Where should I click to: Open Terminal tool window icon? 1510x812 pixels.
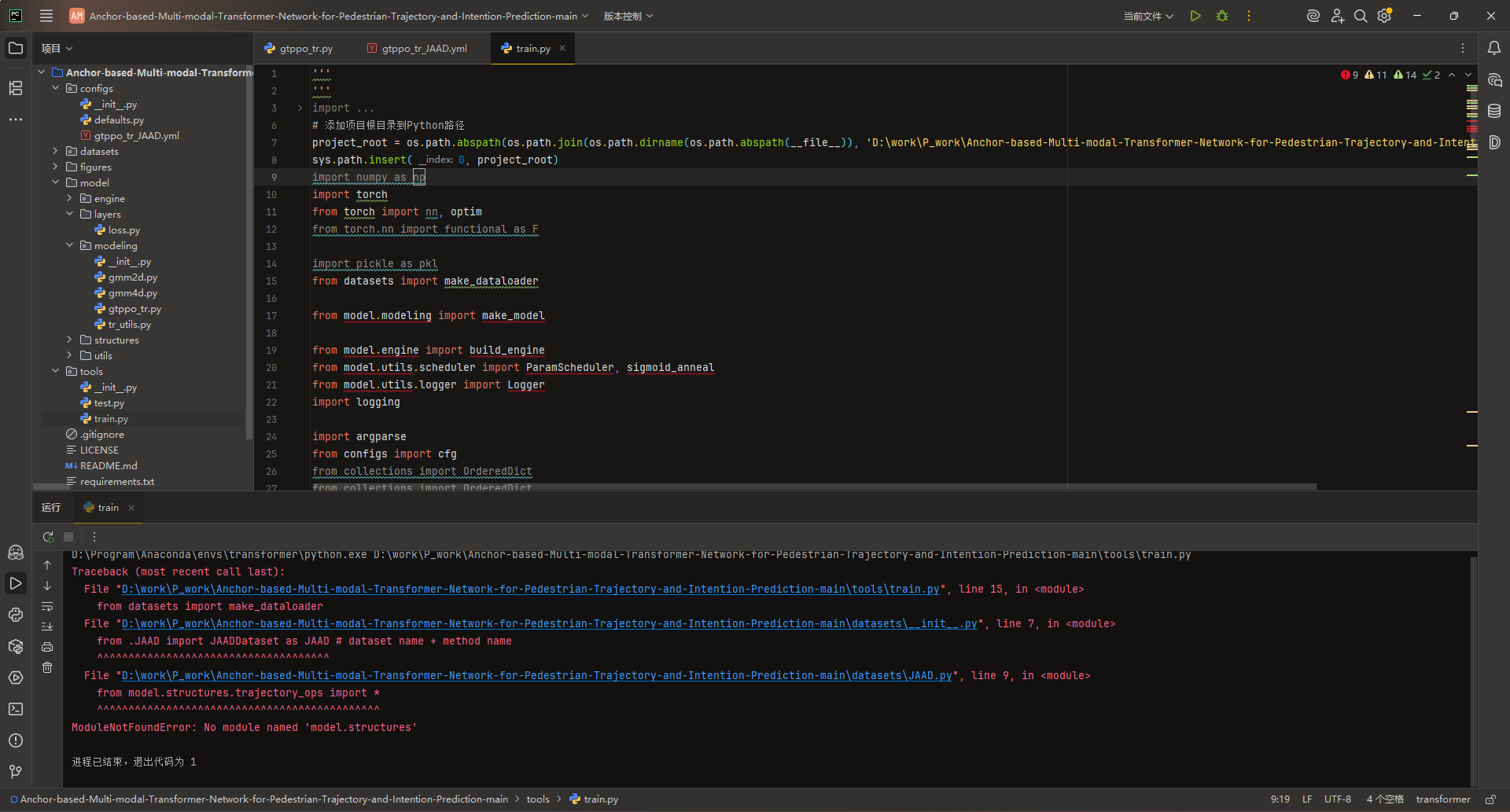point(16,709)
